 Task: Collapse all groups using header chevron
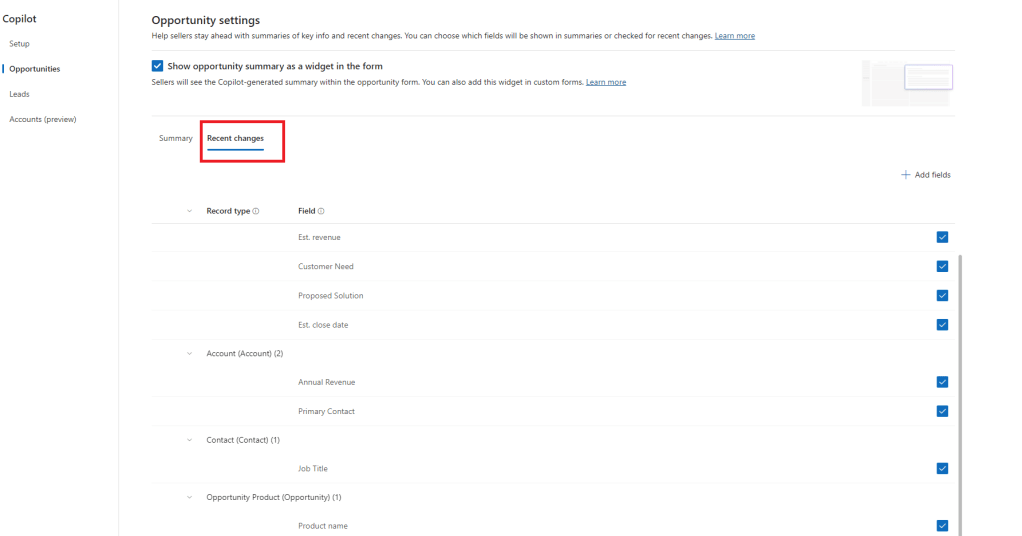tap(190, 211)
